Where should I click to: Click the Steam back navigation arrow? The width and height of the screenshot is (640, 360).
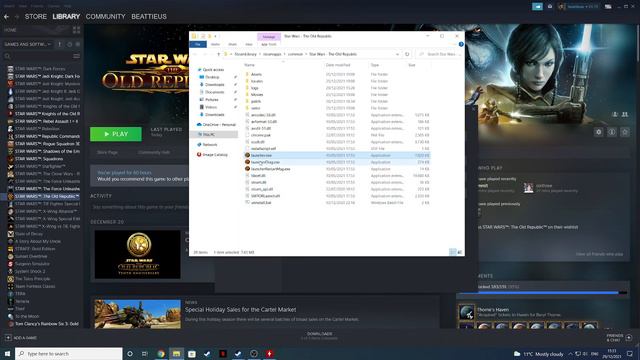pyautogui.click(x=7, y=17)
